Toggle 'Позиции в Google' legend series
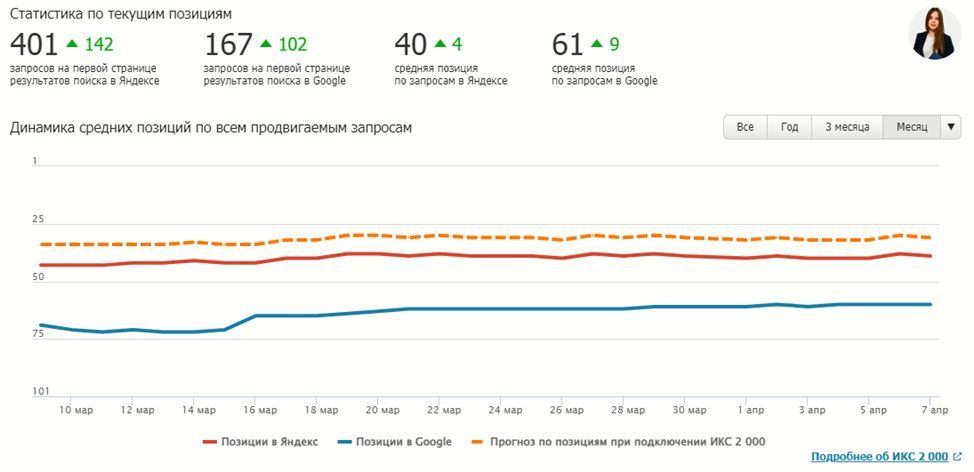 [x=404, y=441]
